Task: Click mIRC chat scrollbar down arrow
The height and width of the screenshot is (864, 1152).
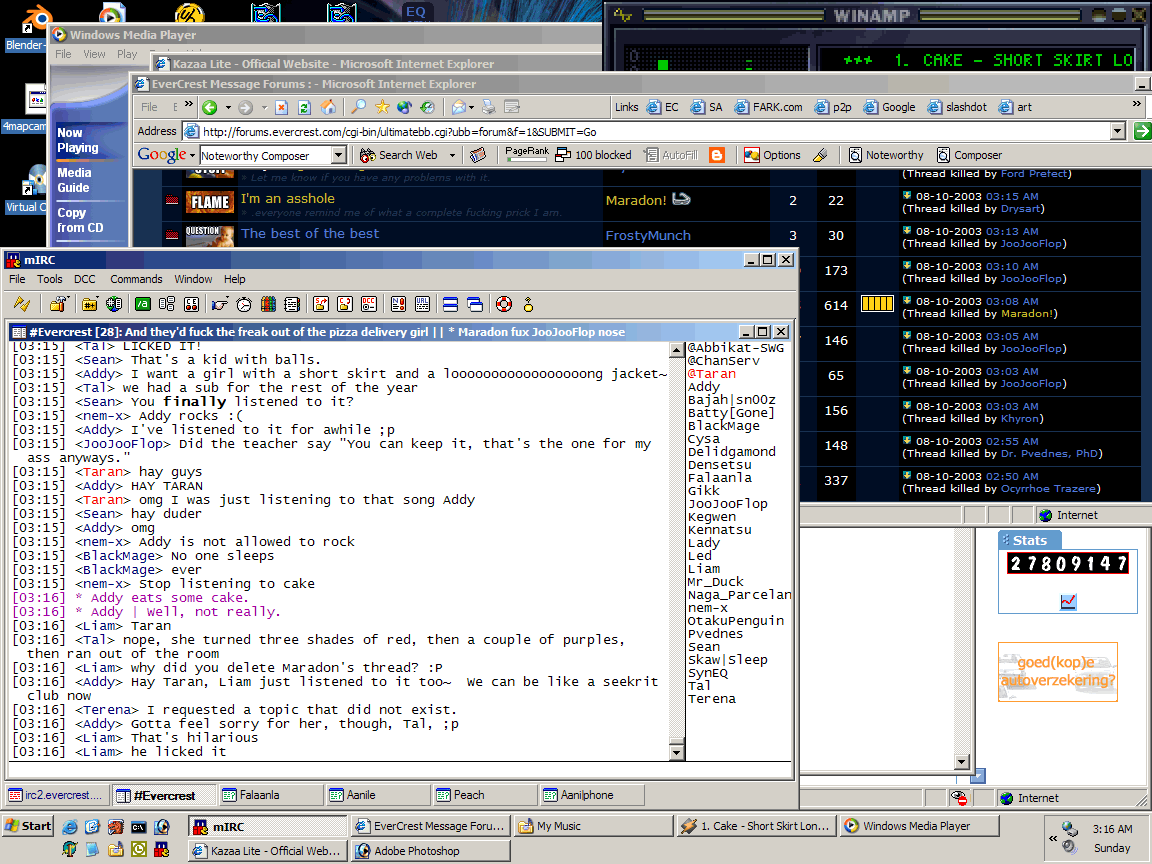Action: click(x=677, y=752)
